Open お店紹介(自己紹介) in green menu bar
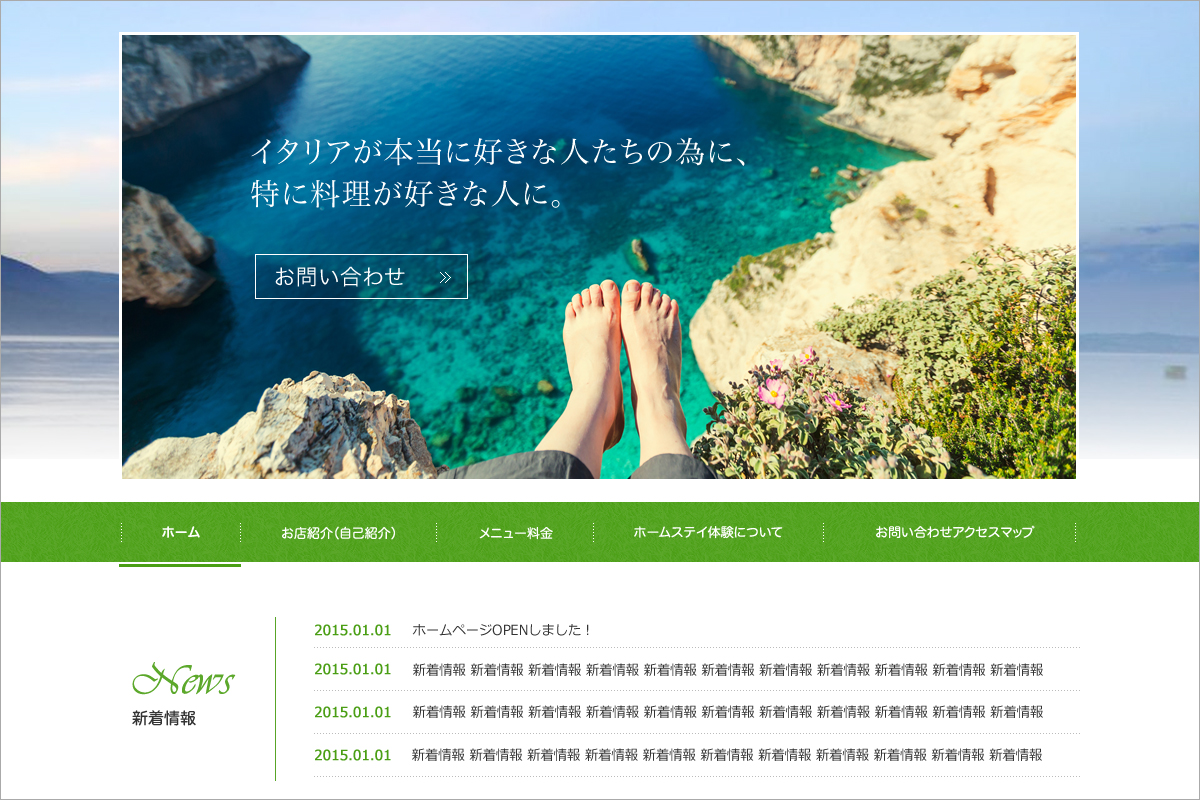 pyautogui.click(x=338, y=532)
